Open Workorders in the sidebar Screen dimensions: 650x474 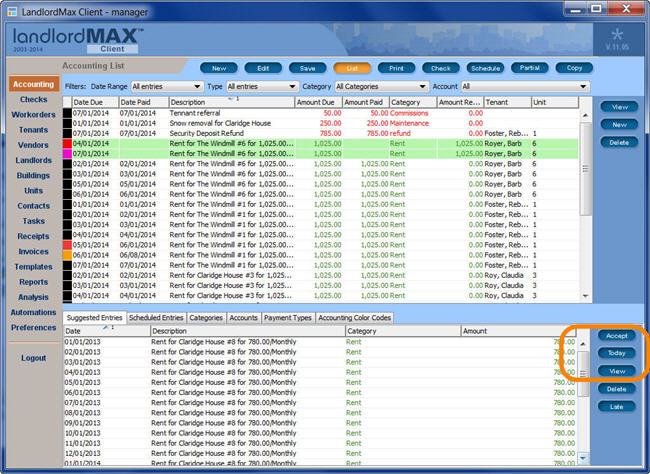pos(34,114)
